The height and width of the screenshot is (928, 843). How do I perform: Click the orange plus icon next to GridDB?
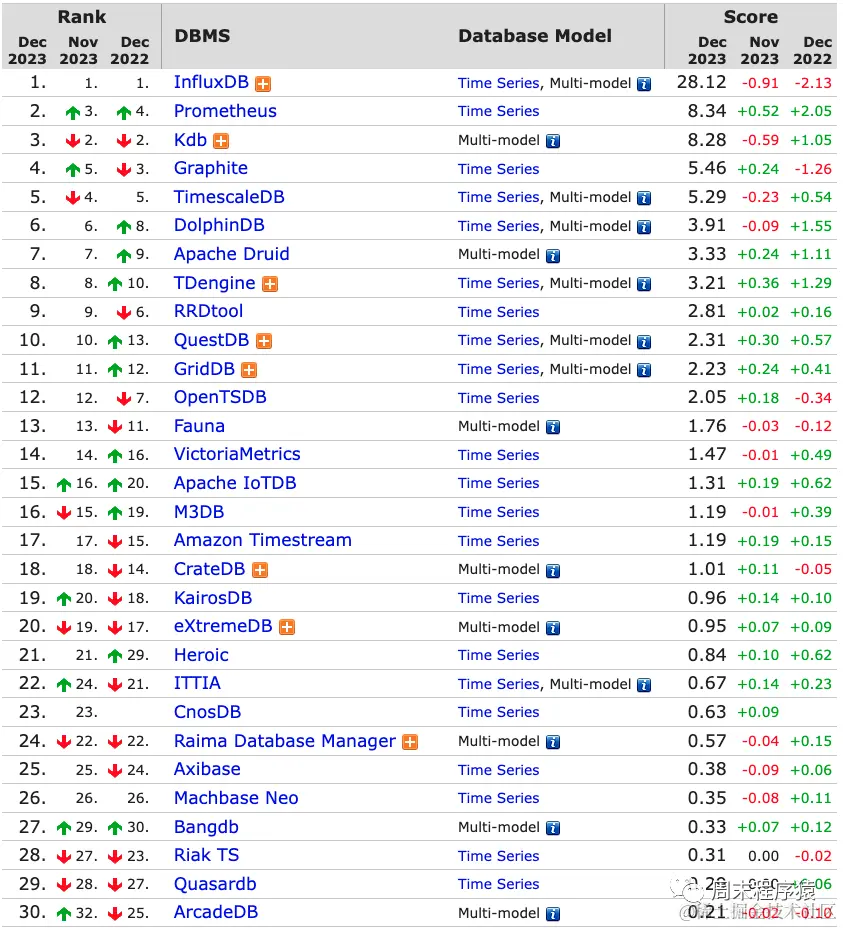pos(249,370)
